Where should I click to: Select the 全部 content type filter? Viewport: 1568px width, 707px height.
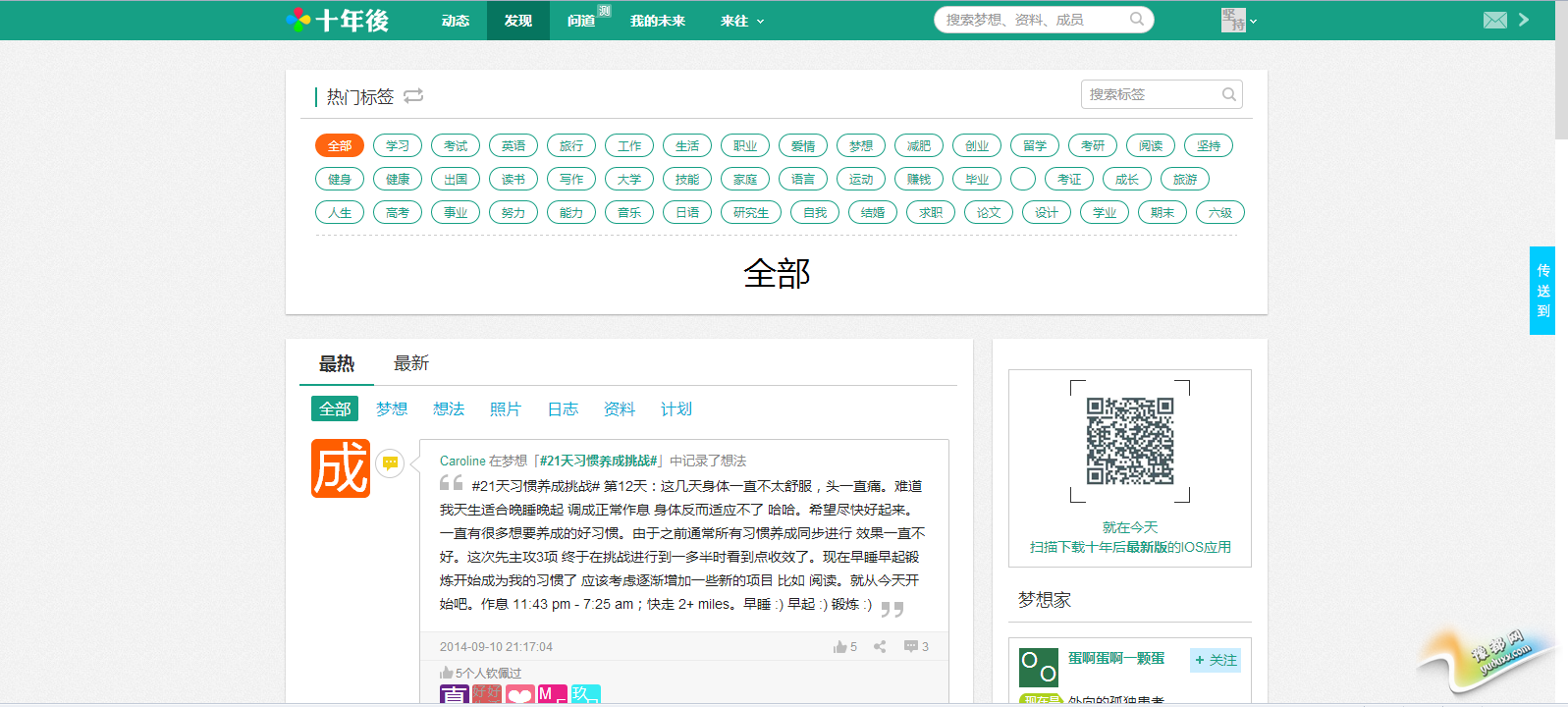[335, 408]
